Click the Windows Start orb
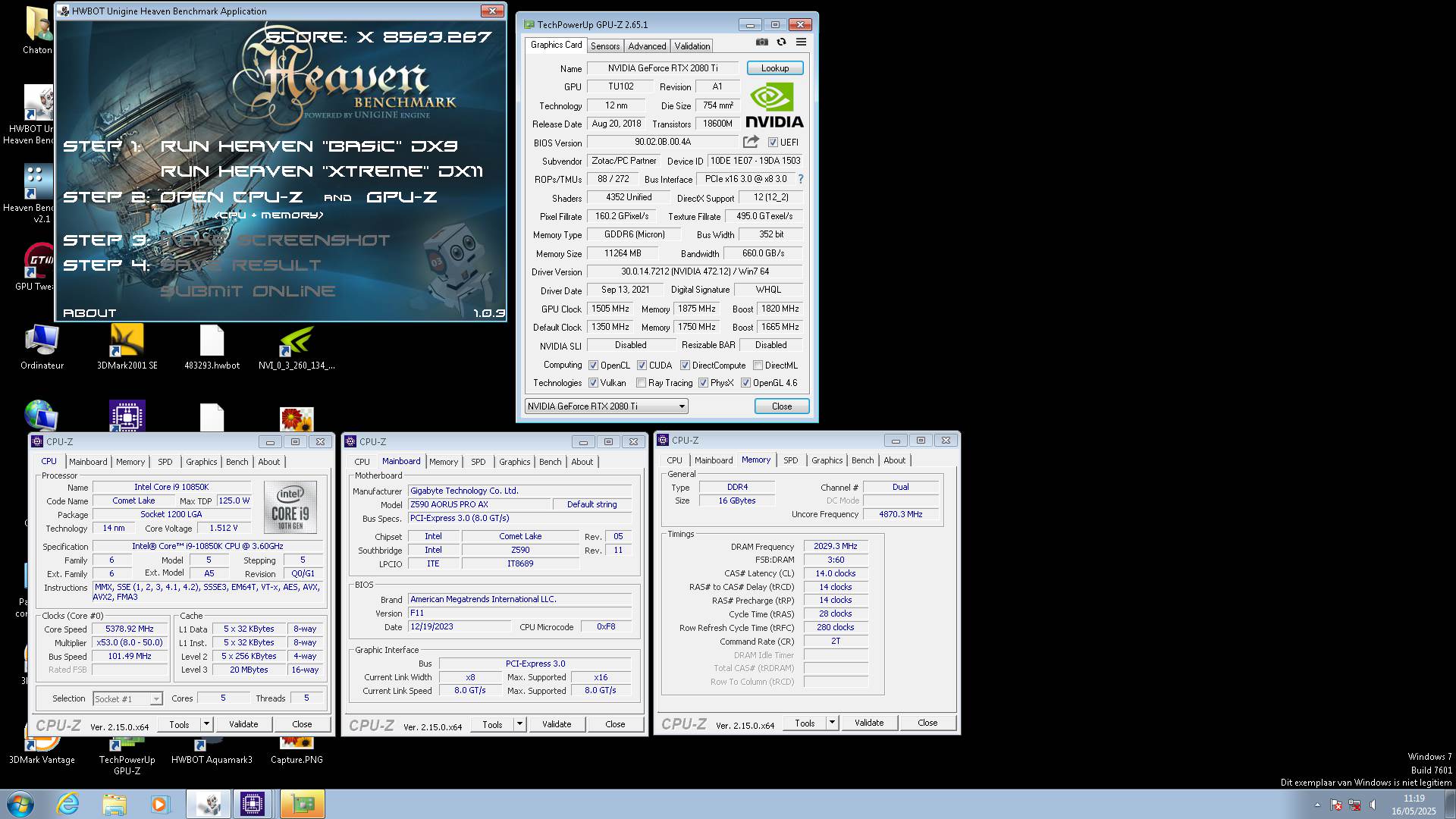 (20, 804)
